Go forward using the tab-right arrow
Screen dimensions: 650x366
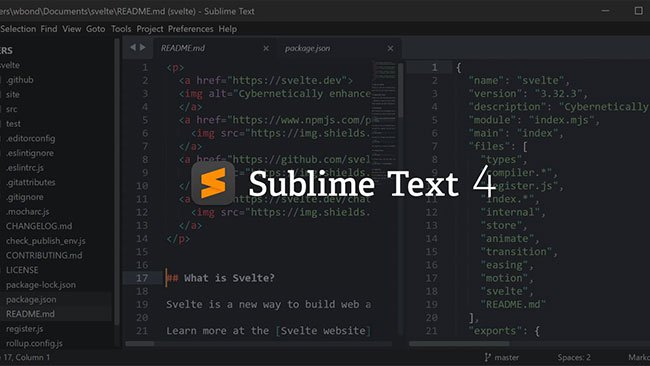point(143,48)
